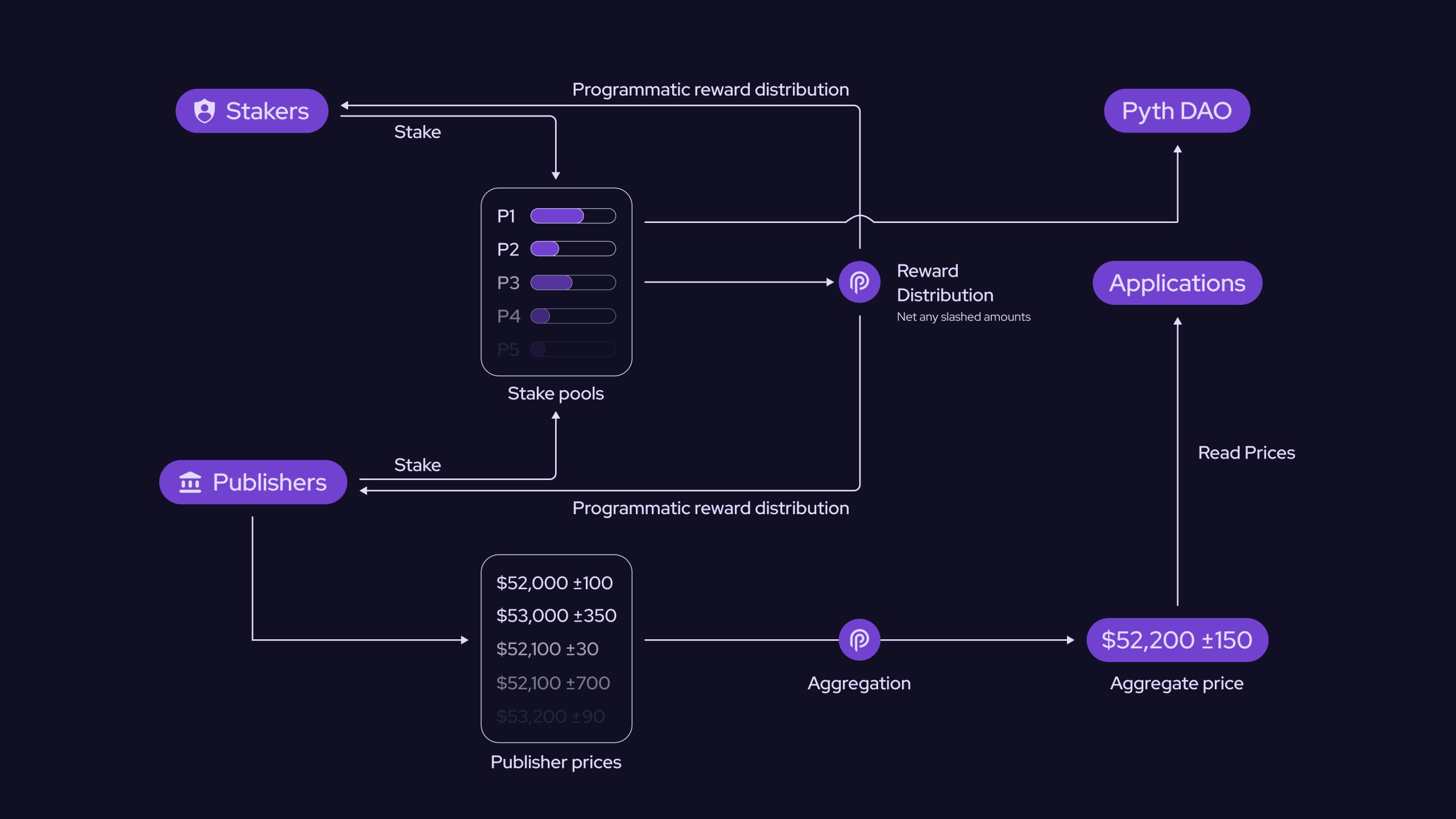The height and width of the screenshot is (819, 1456).
Task: Click the $53,000 ±350 publisher price entry
Action: point(556,615)
